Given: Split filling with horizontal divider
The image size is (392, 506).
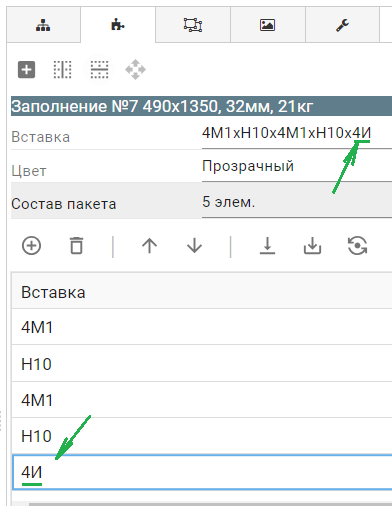Looking at the screenshot, I should 99,70.
